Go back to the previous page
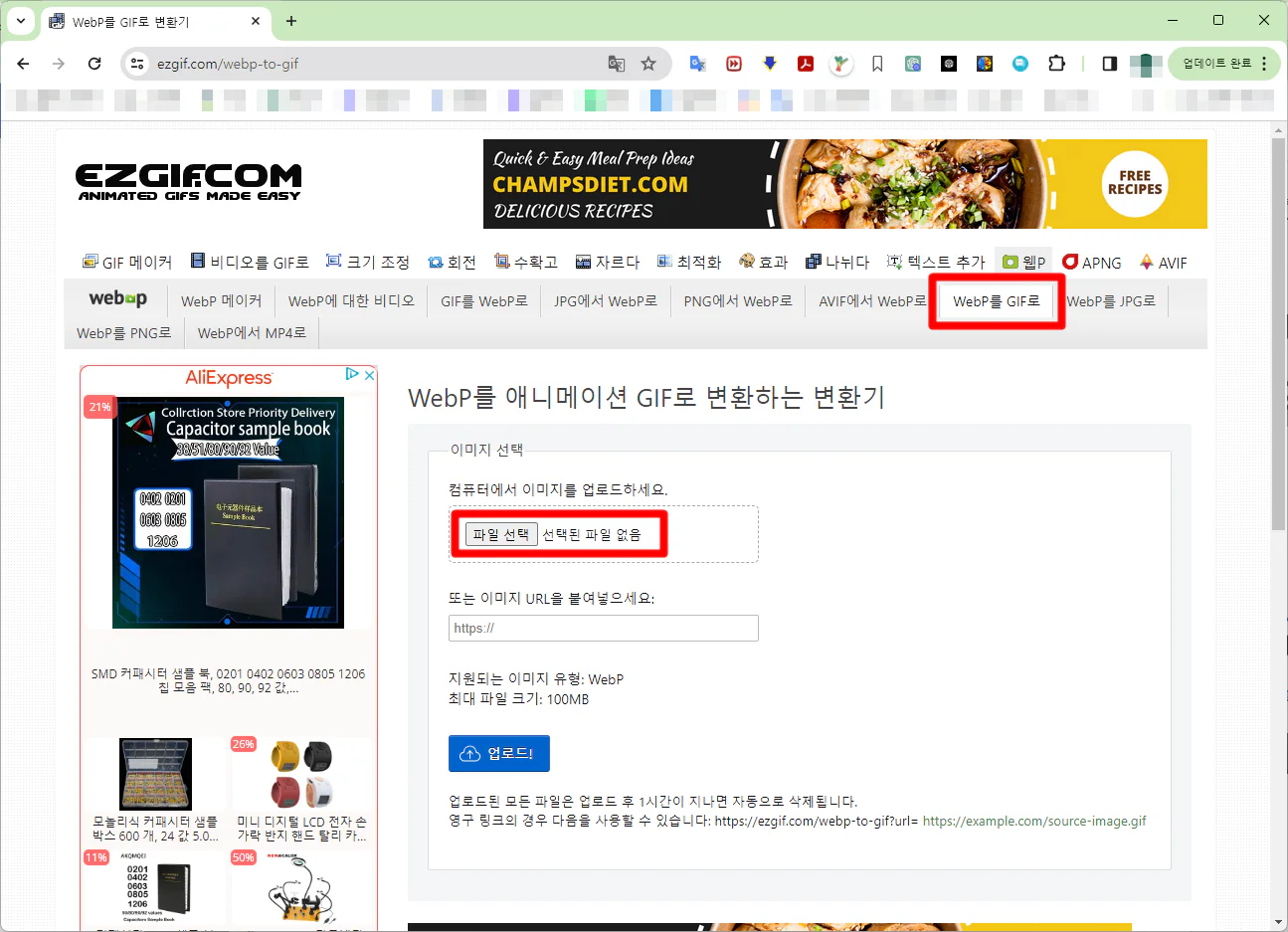Screen dimensions: 1288x932 click(24, 64)
